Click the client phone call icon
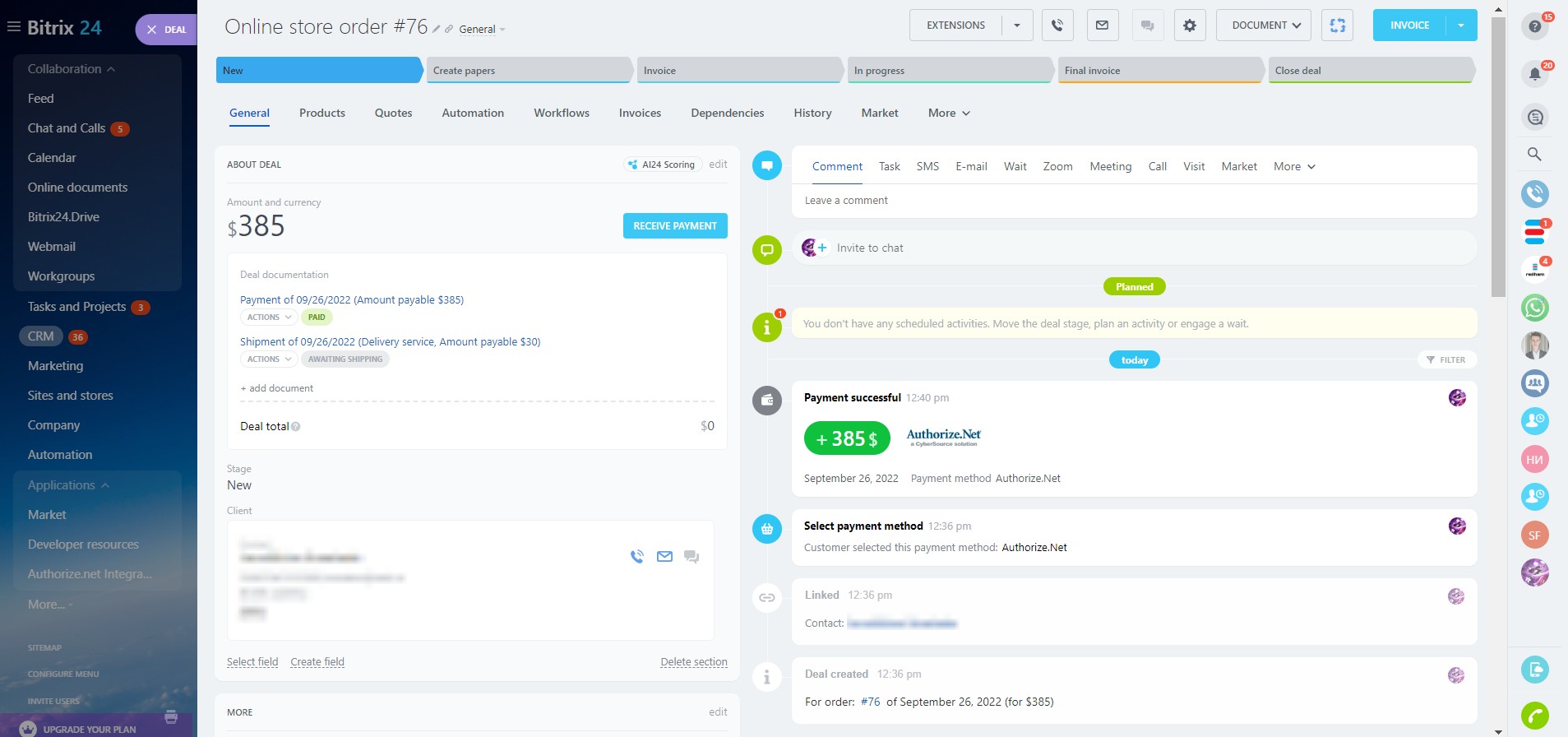The image size is (1568, 737). click(636, 557)
